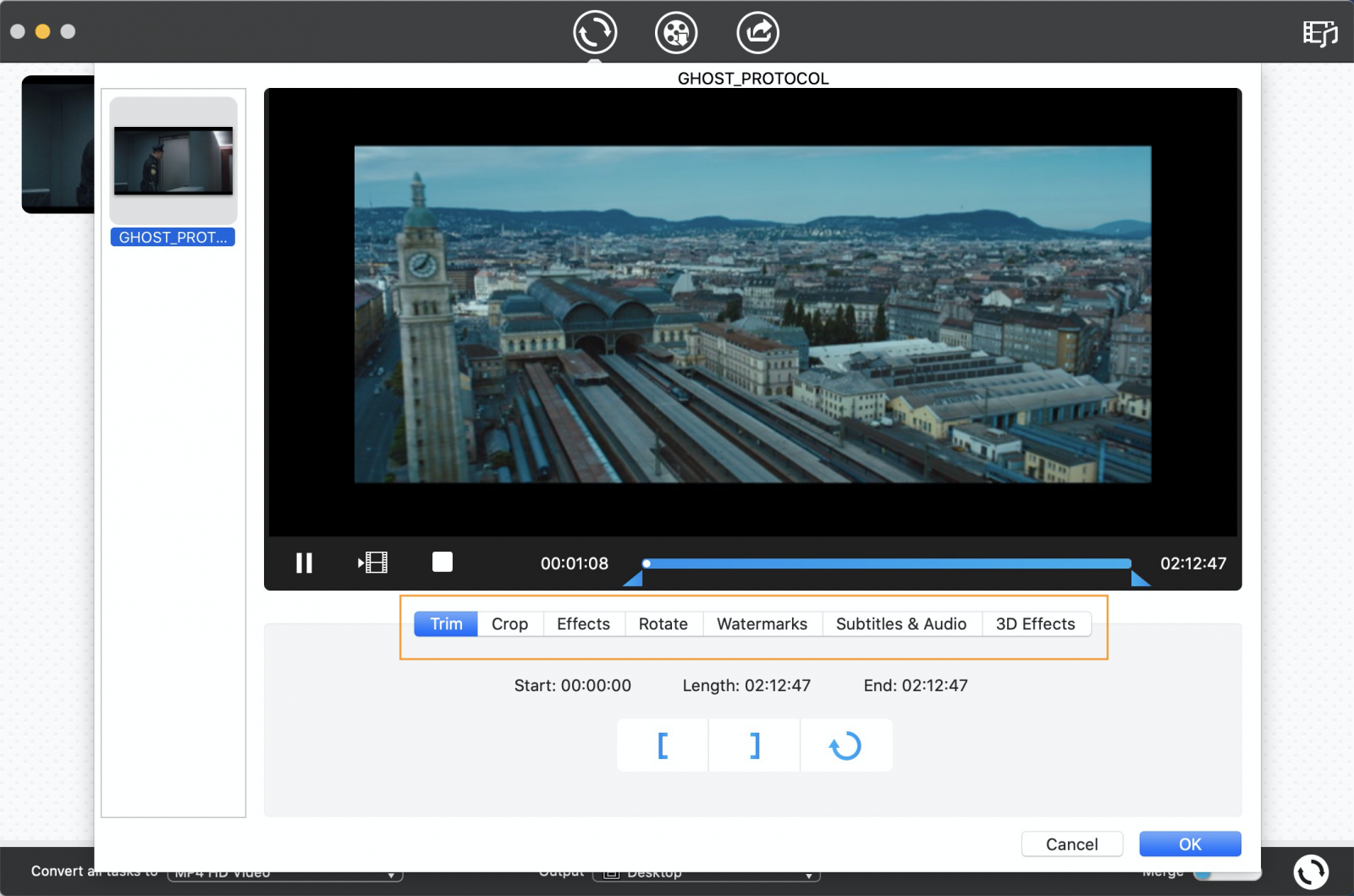Set the trim start point bracket
Image resolution: width=1354 pixels, height=896 pixels.
click(663, 745)
